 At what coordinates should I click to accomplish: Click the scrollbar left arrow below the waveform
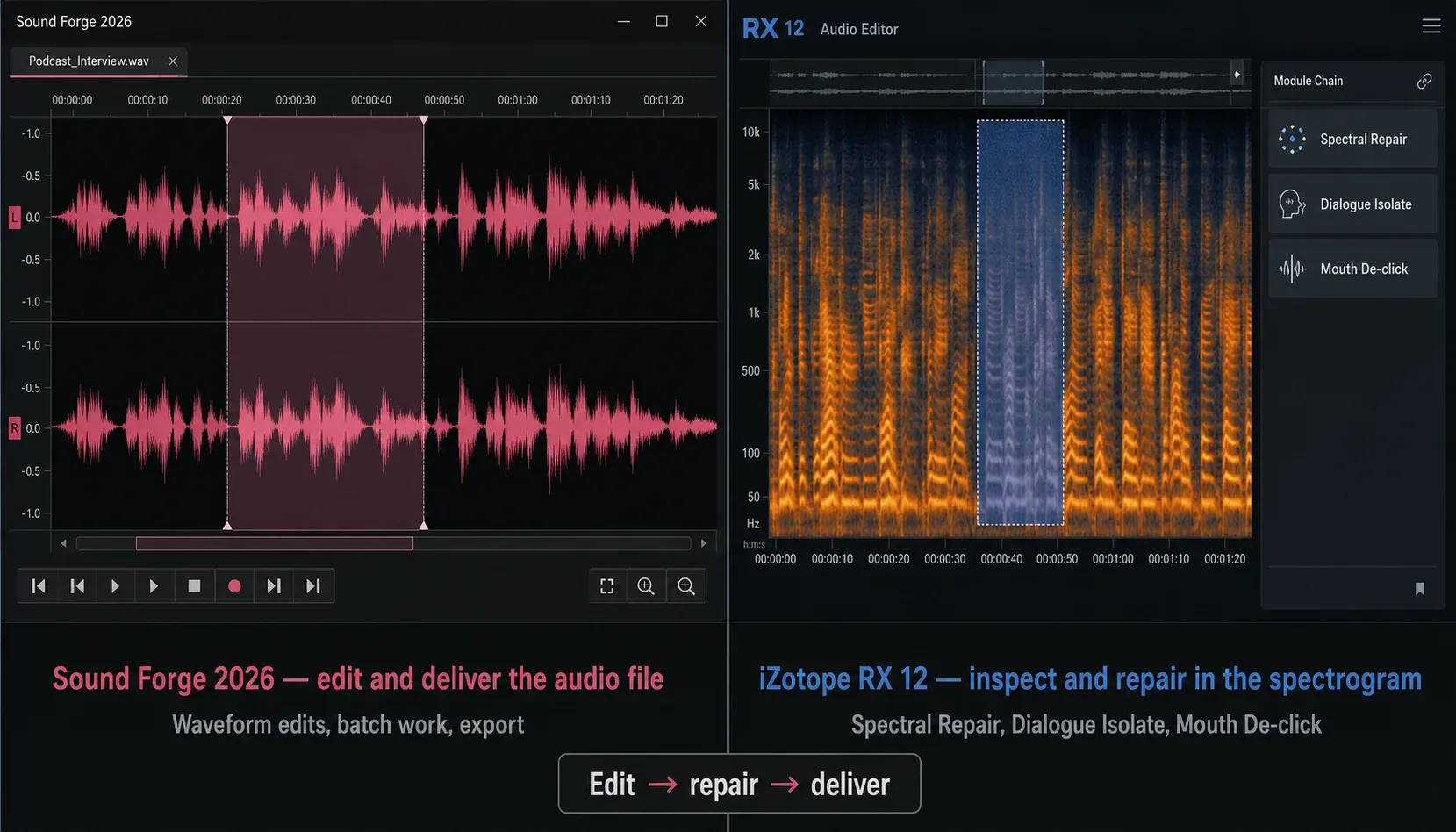coord(63,543)
